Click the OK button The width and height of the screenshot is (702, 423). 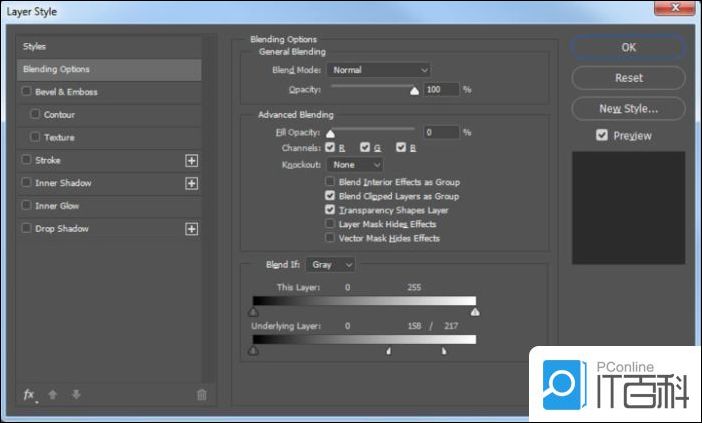click(x=628, y=47)
